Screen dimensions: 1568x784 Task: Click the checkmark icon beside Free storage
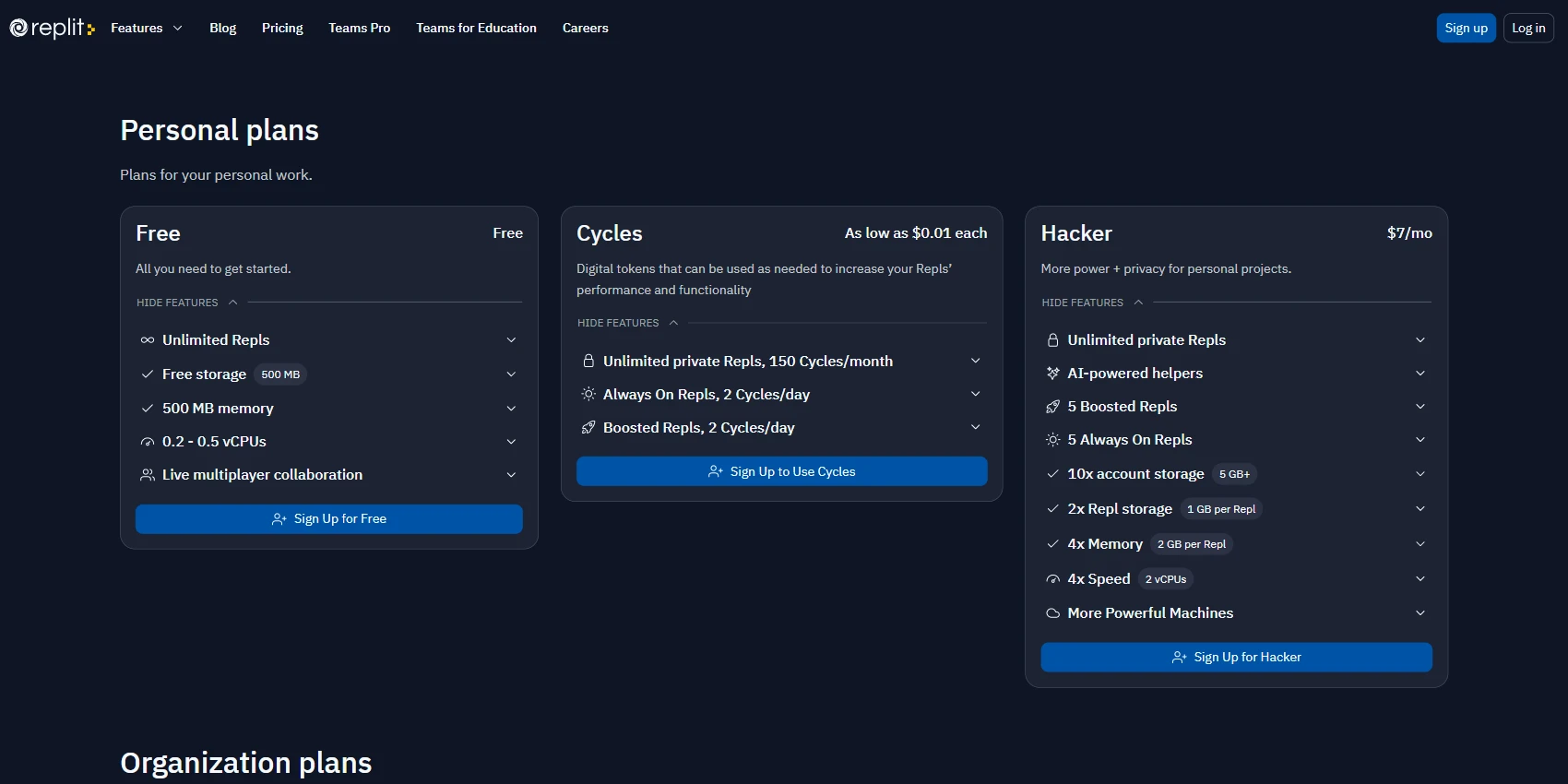[x=148, y=374]
